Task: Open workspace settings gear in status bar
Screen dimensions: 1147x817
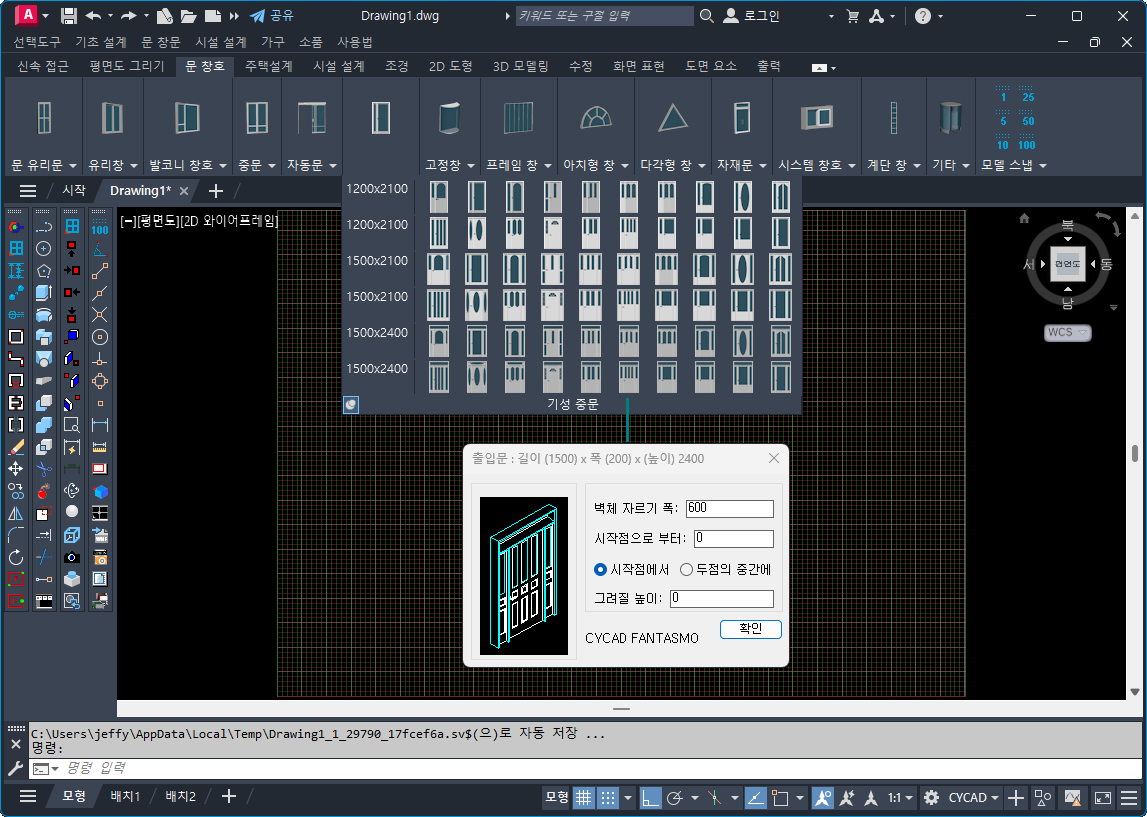Action: (x=931, y=797)
